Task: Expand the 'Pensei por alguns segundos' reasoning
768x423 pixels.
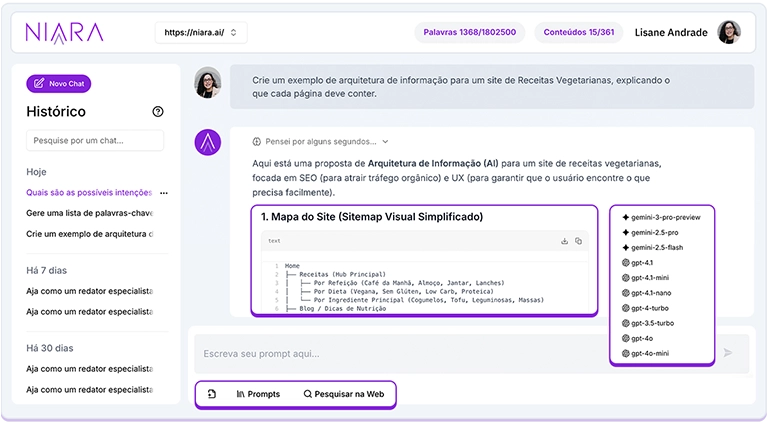Action: tap(320, 142)
